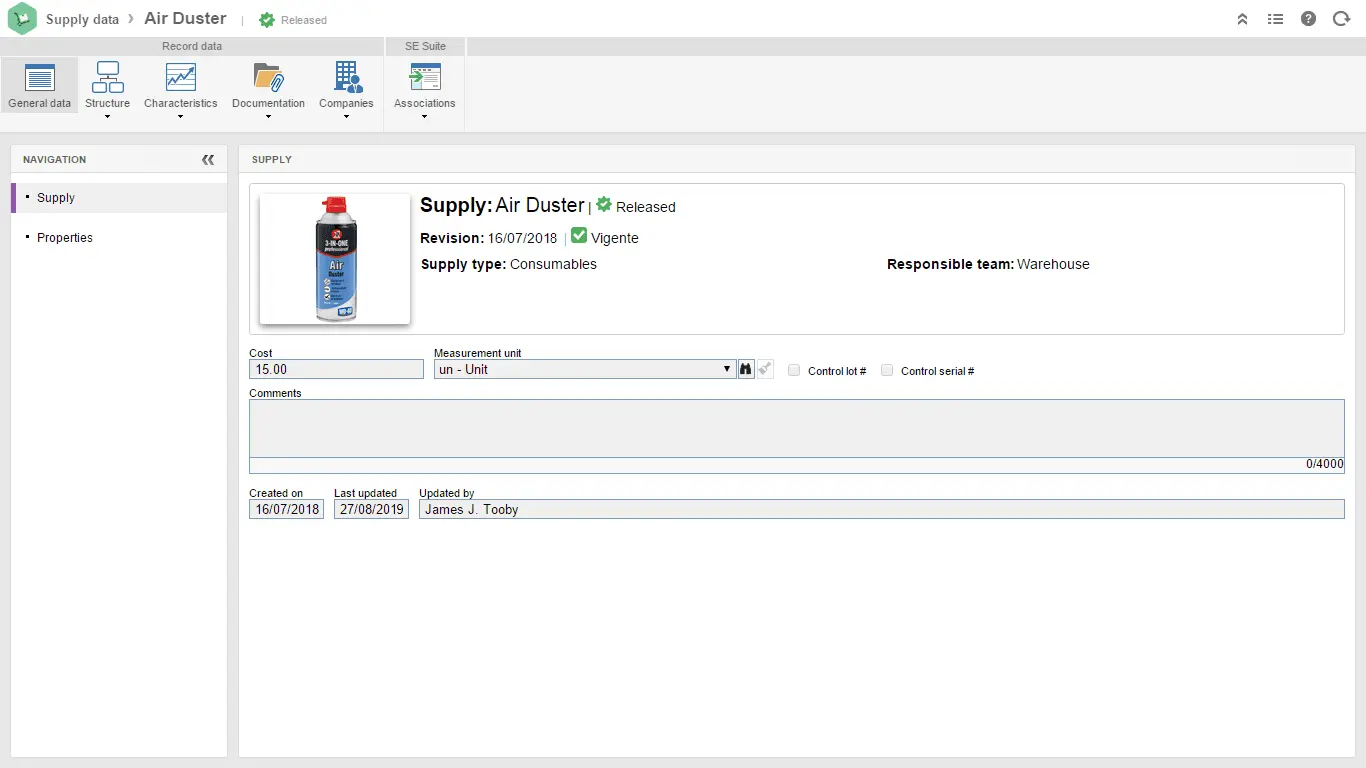Expand the arrow under Structure

pyautogui.click(x=107, y=117)
